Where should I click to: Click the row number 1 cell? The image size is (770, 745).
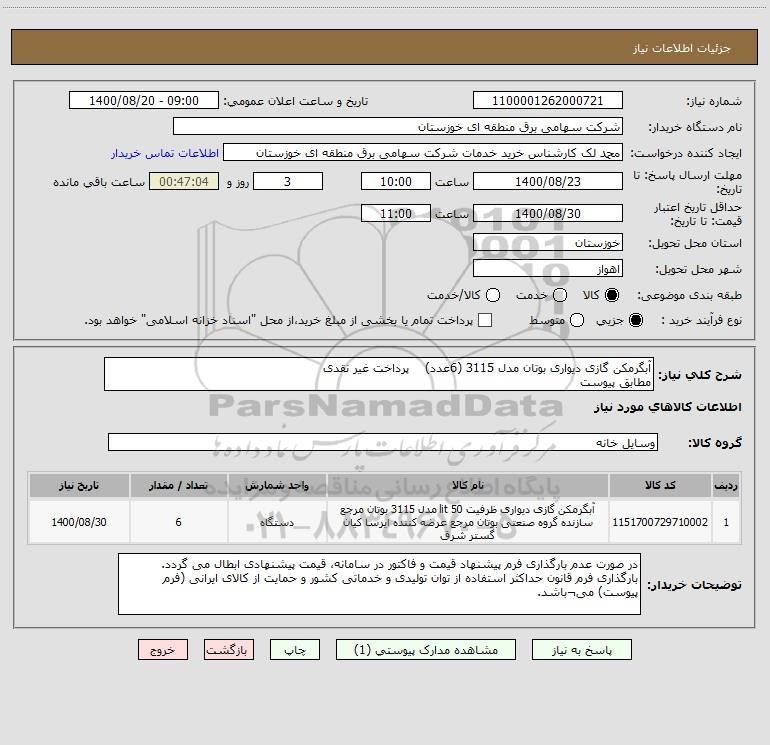(726, 522)
